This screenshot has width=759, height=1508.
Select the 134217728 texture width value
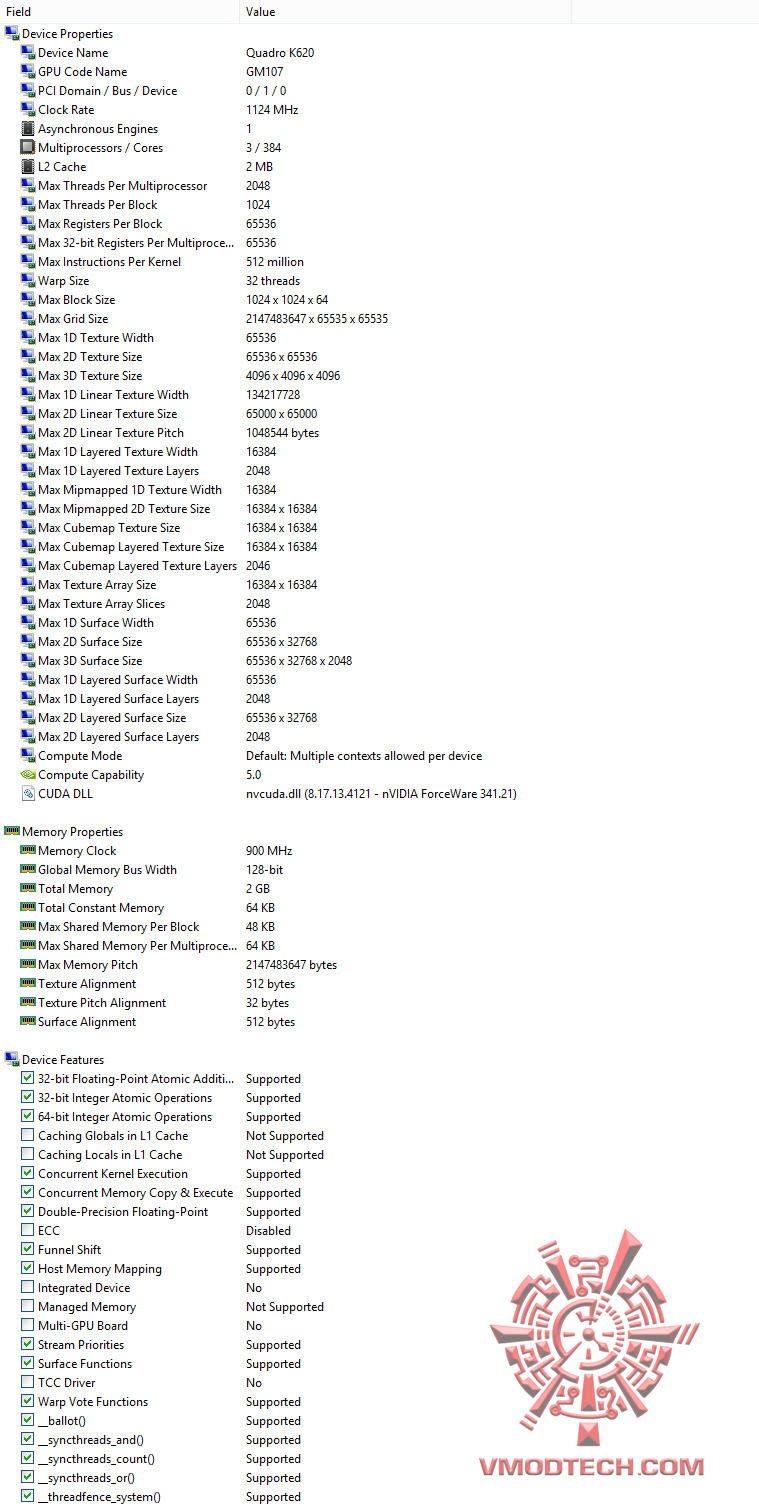coord(274,394)
